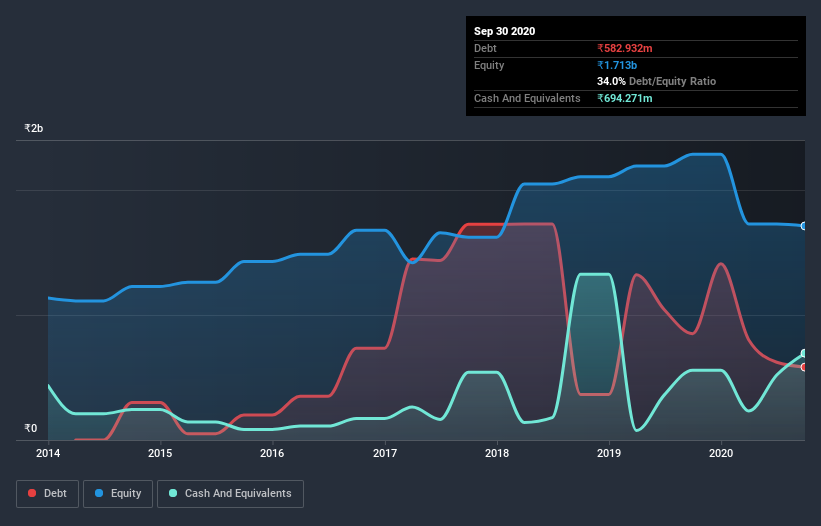The image size is (821, 526).
Task: Click Cash And Equivalents label in tooltip
Action: click(x=527, y=98)
